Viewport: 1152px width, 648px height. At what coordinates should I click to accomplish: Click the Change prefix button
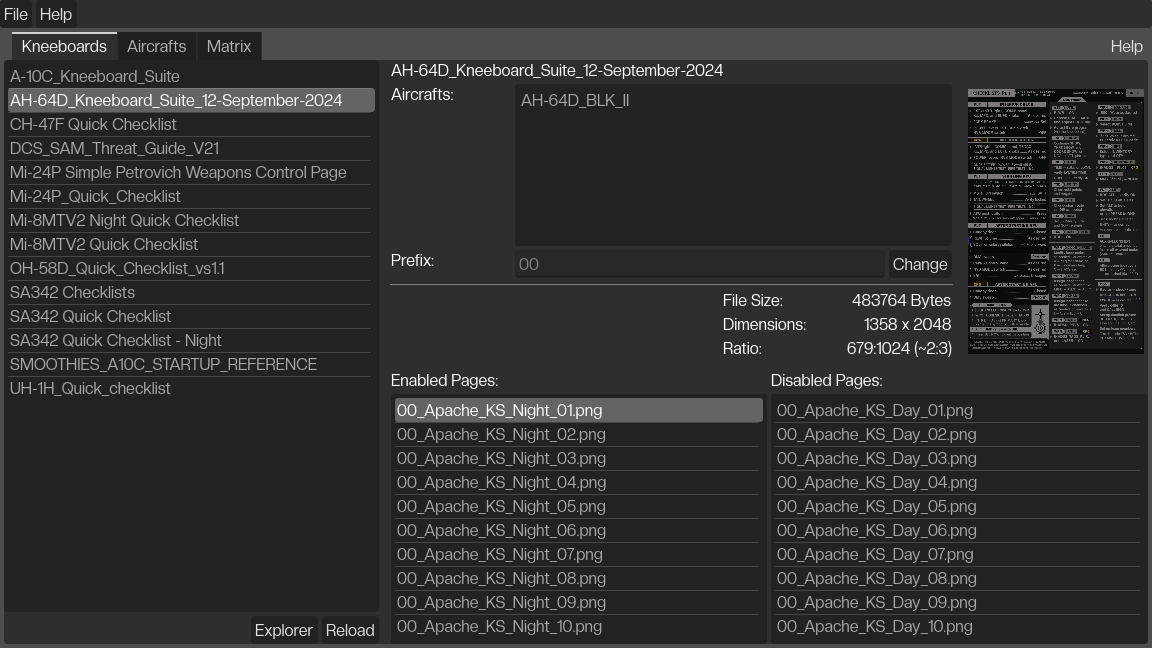click(919, 264)
